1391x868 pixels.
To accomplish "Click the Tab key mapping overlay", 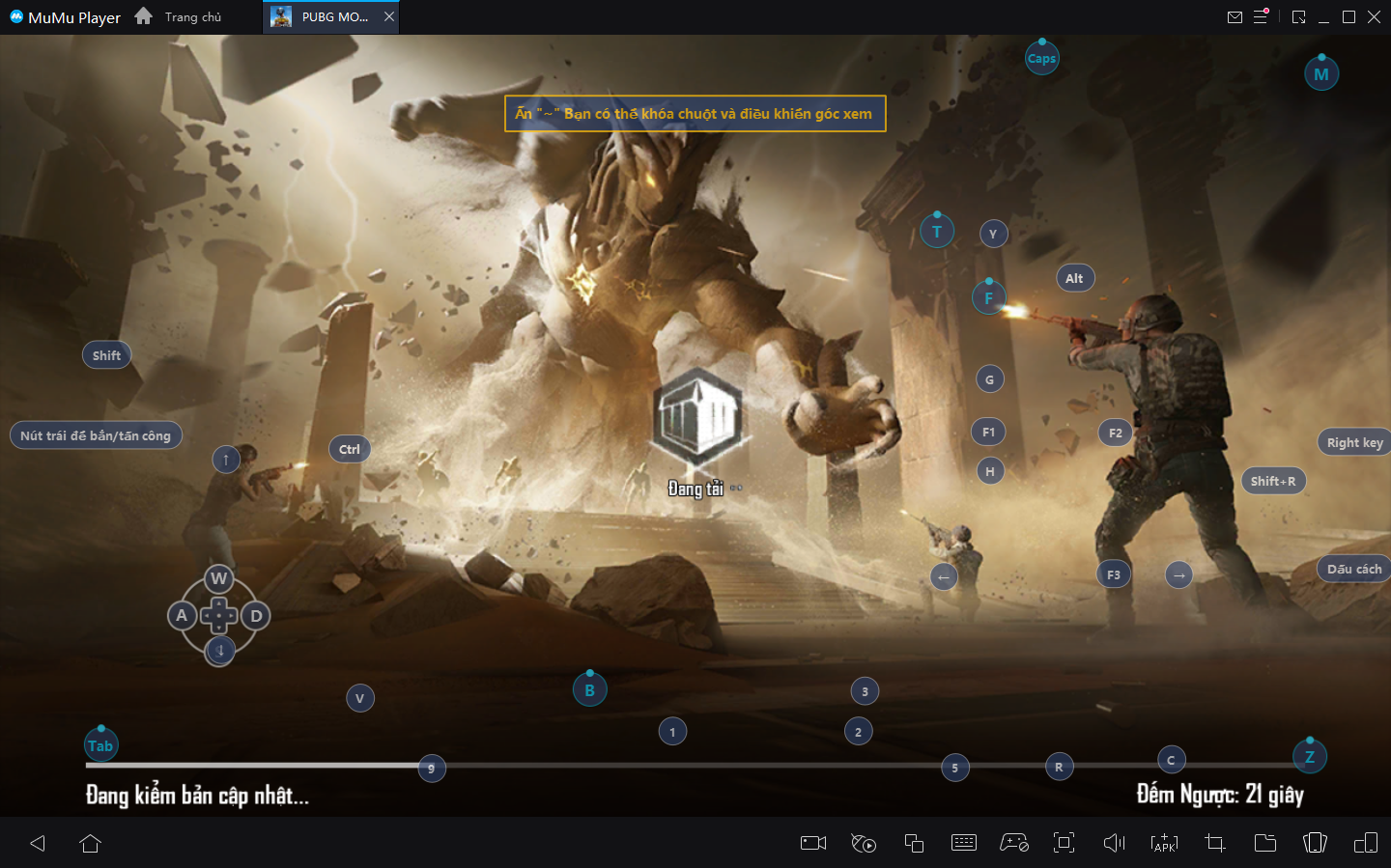I will click(x=100, y=745).
